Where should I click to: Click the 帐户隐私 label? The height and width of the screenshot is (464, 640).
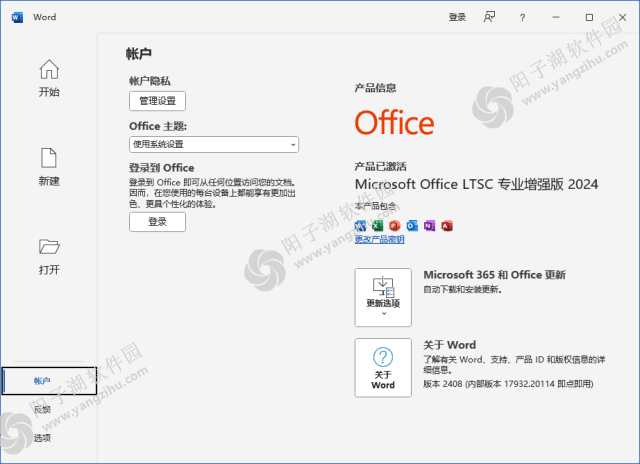(150, 81)
